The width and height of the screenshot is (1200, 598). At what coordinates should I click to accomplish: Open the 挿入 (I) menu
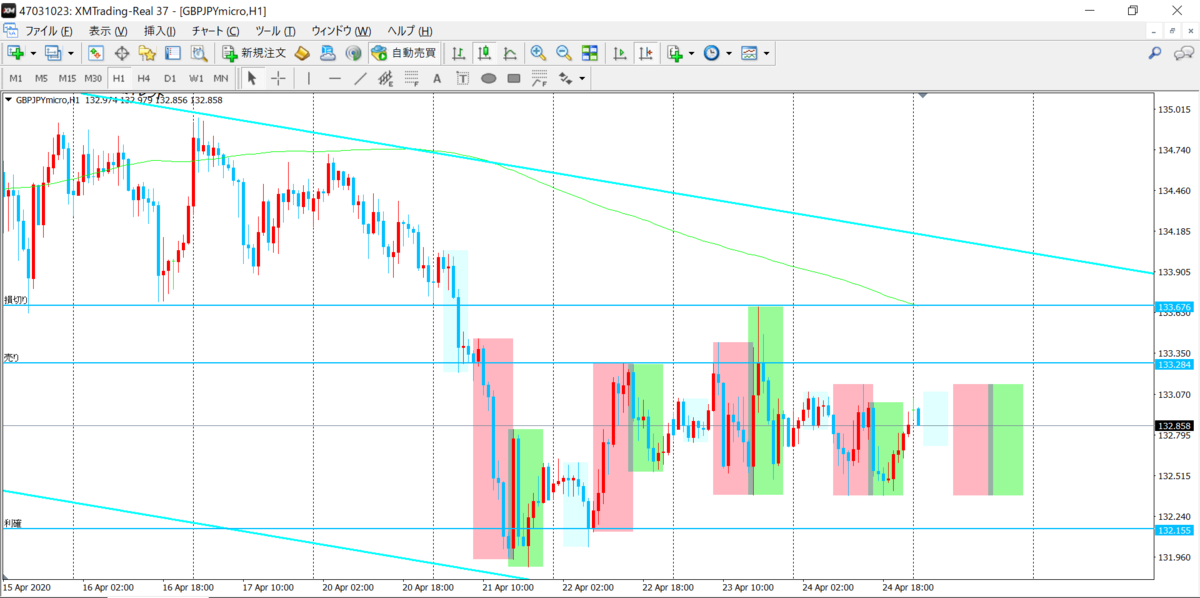160,31
